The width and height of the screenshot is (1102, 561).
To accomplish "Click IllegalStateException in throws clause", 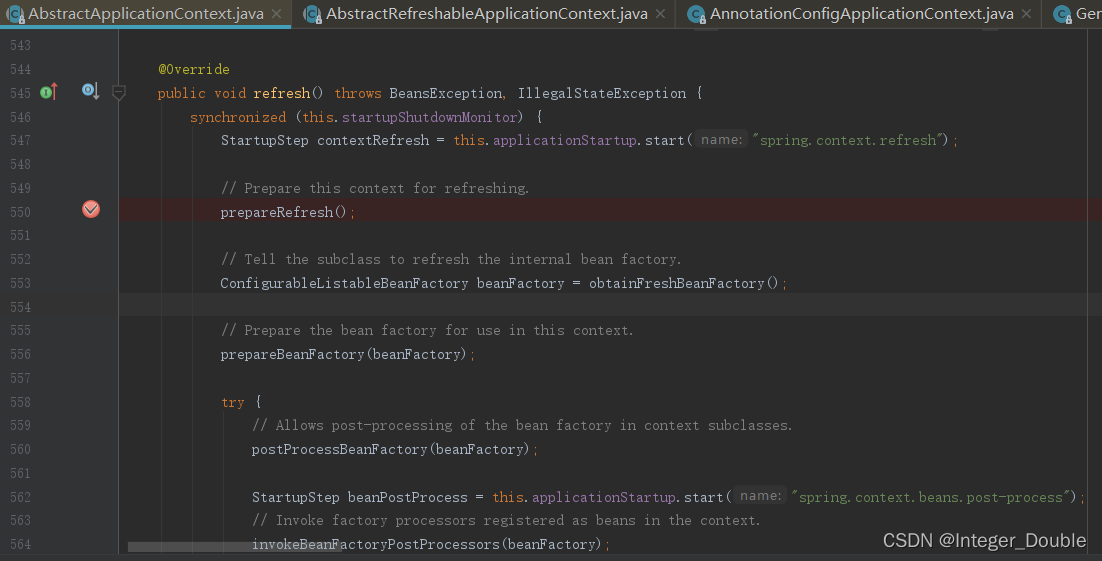I will [602, 93].
